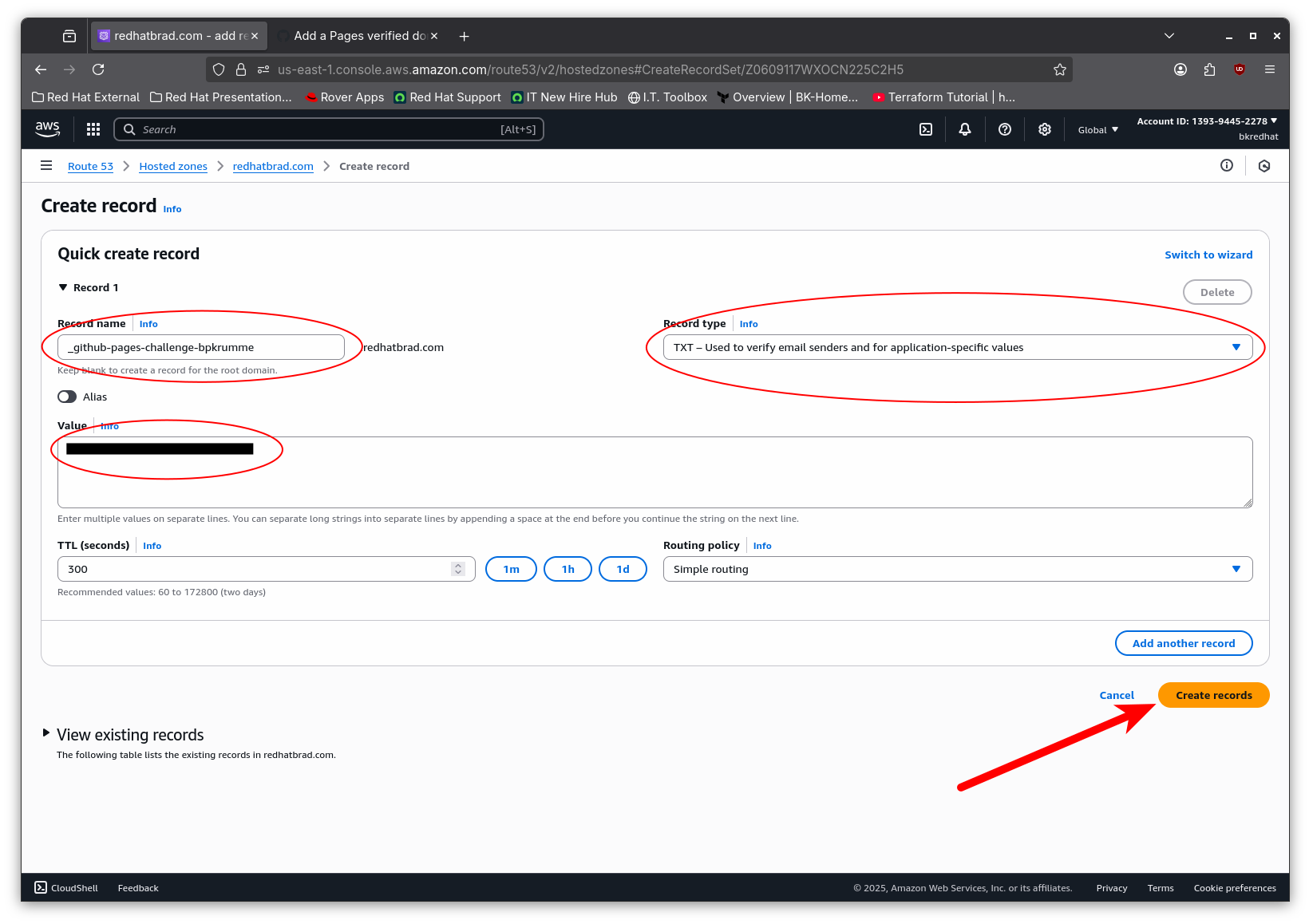1309x924 pixels.
Task: Open a new browser tab
Action: coord(465,36)
